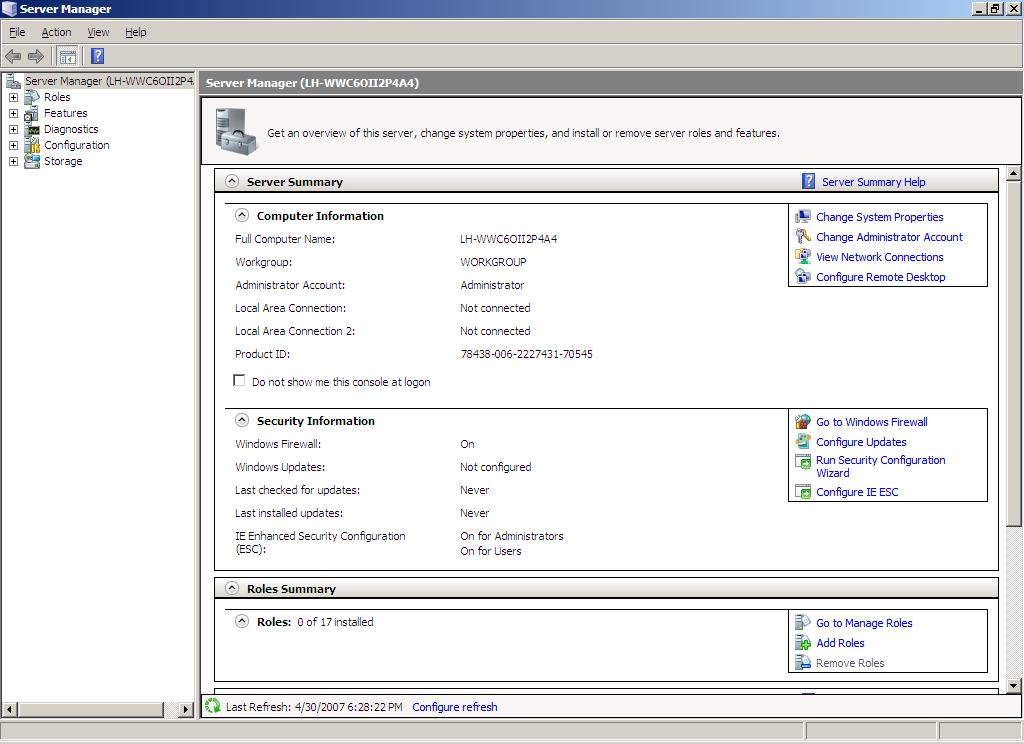The width and height of the screenshot is (1024, 744).
Task: Click the main pane vertical scrollbar thumb
Action: click(1014, 354)
